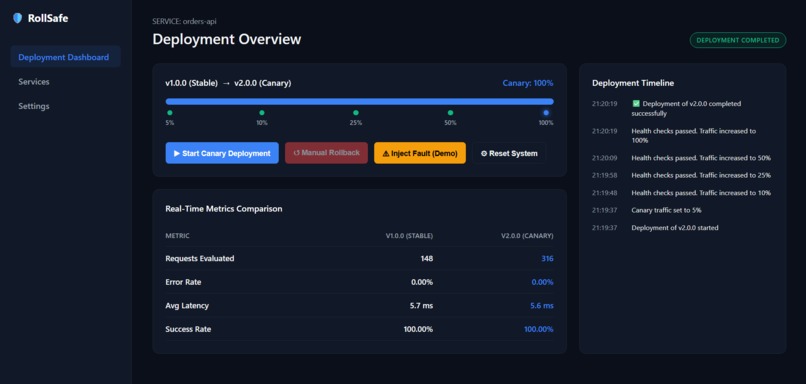Screen dimensions: 806x384
Task: Trigger a Manual Rollback
Action: point(326,153)
